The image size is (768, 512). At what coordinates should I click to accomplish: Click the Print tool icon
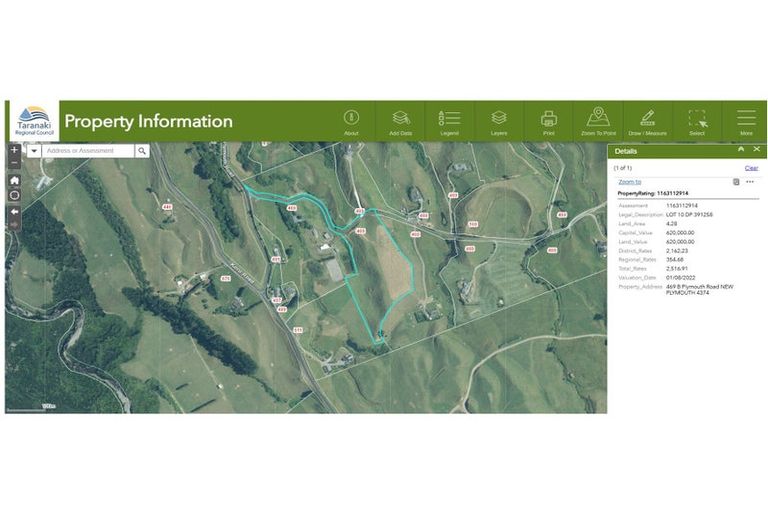pyautogui.click(x=548, y=120)
